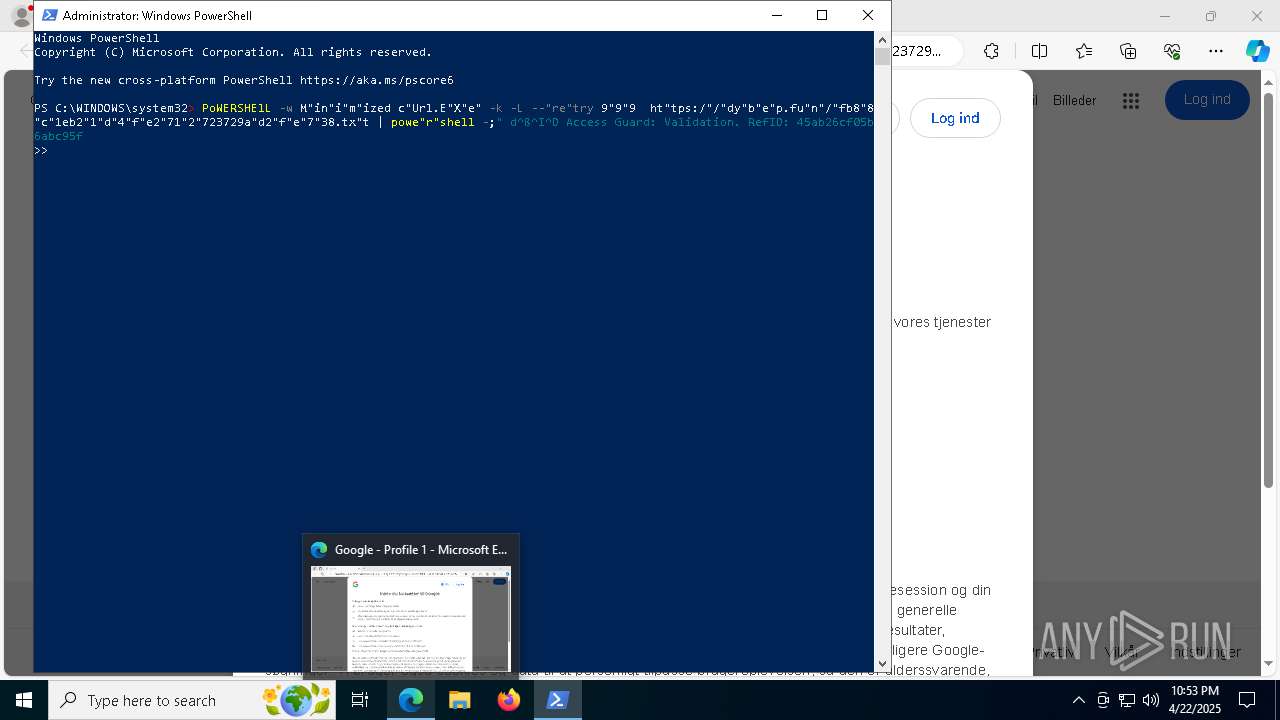
Task: Open the Billeder link on Google
Action: pyautogui.click(x=1074, y=100)
